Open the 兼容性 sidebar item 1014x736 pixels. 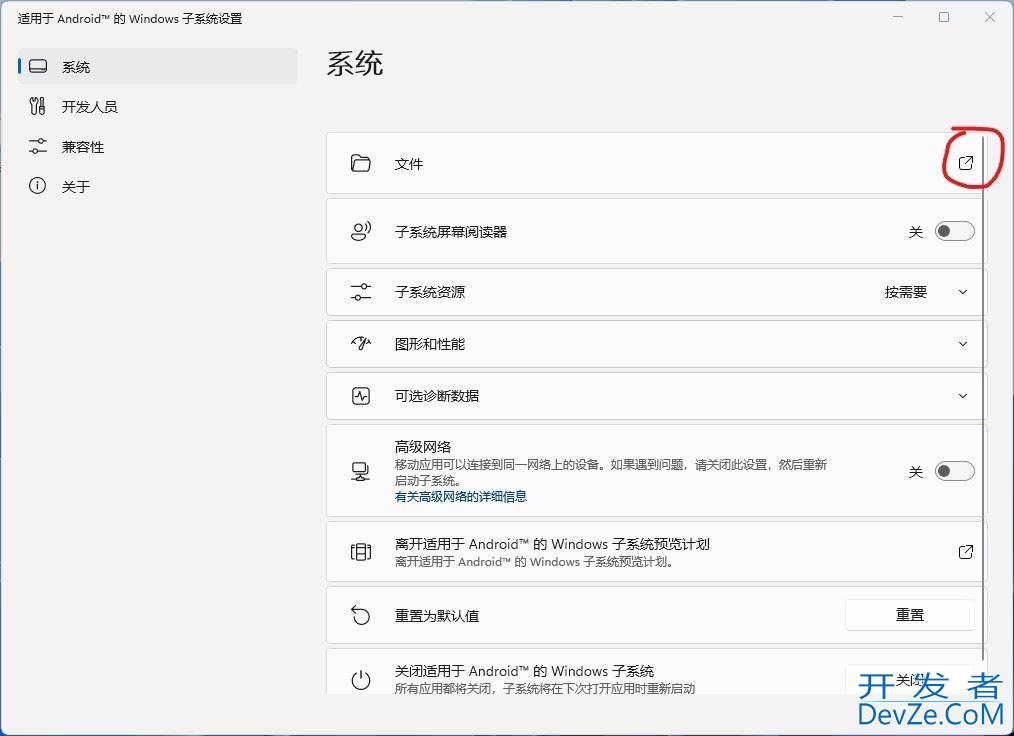click(x=83, y=147)
